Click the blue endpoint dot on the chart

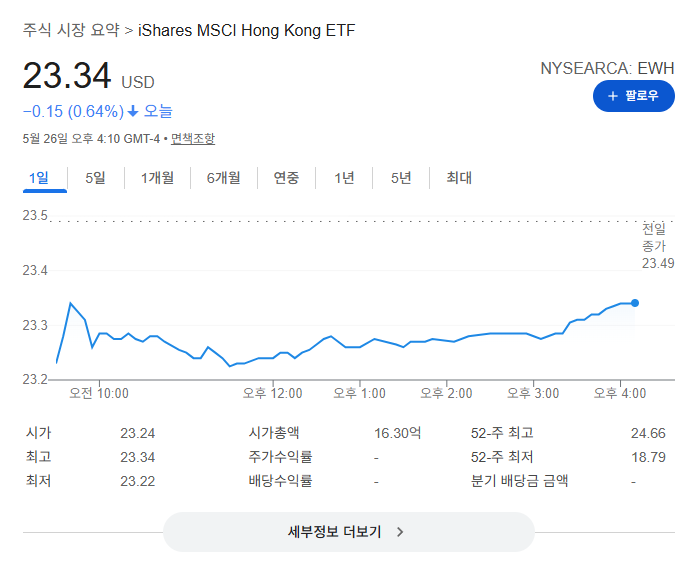tap(635, 303)
